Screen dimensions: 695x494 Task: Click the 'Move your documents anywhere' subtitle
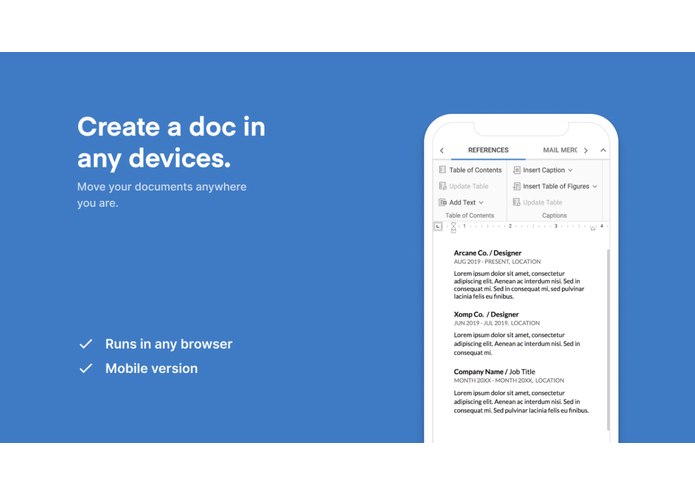pos(162,187)
